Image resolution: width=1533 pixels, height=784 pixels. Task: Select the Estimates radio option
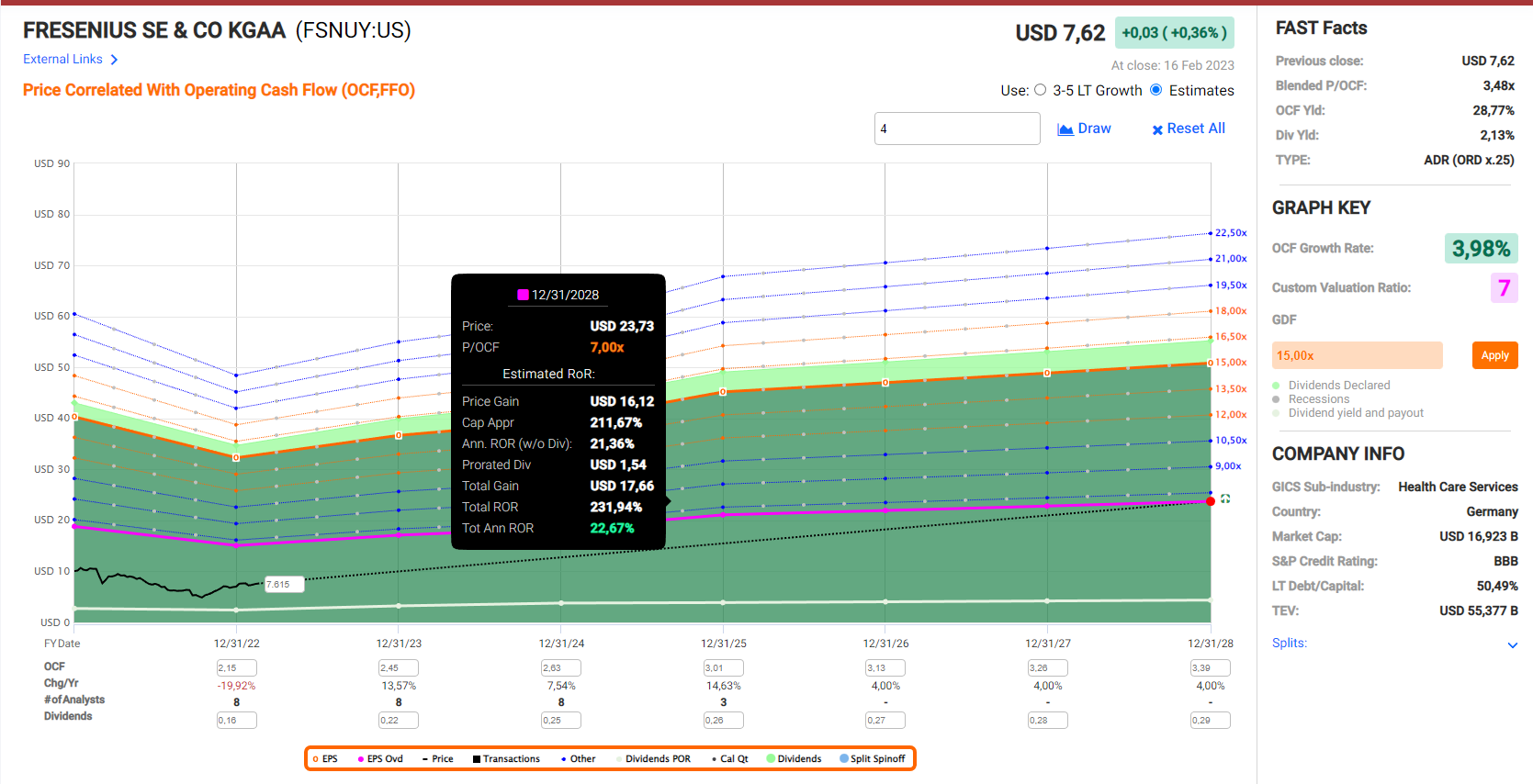[1156, 90]
